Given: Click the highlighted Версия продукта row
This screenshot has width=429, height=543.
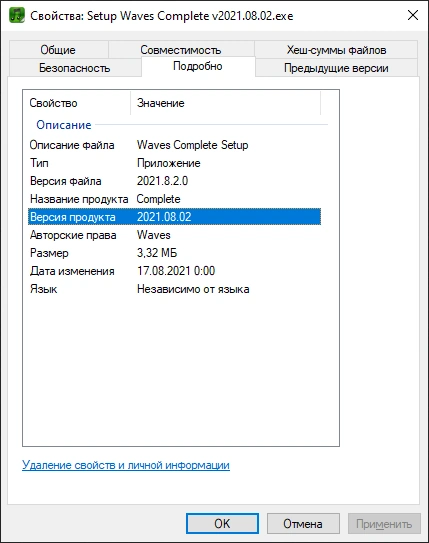Looking at the screenshot, I should 175,217.
